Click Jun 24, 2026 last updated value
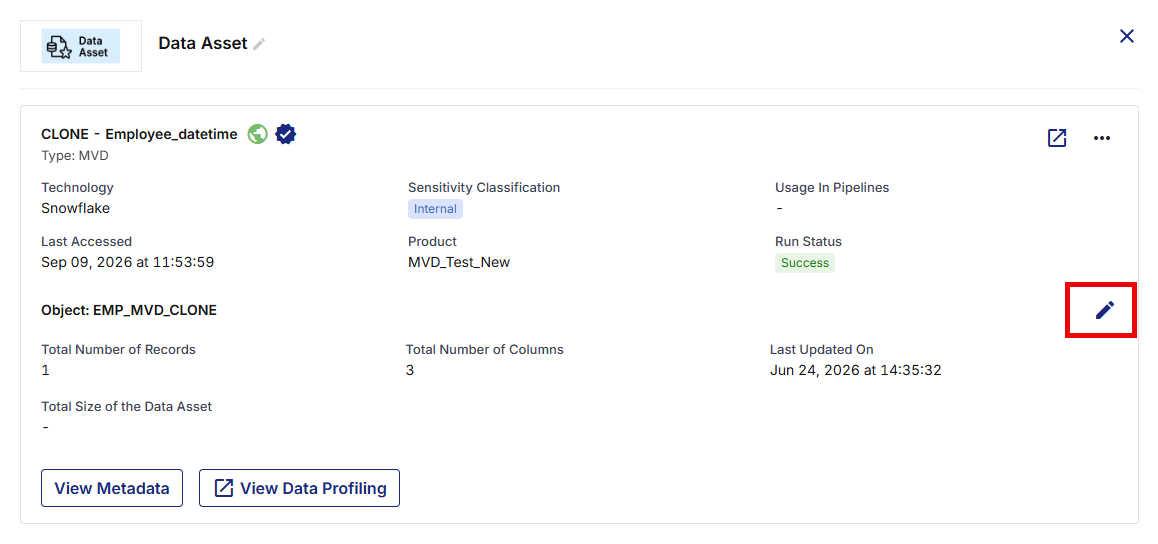The width and height of the screenshot is (1158, 544). 855,370
